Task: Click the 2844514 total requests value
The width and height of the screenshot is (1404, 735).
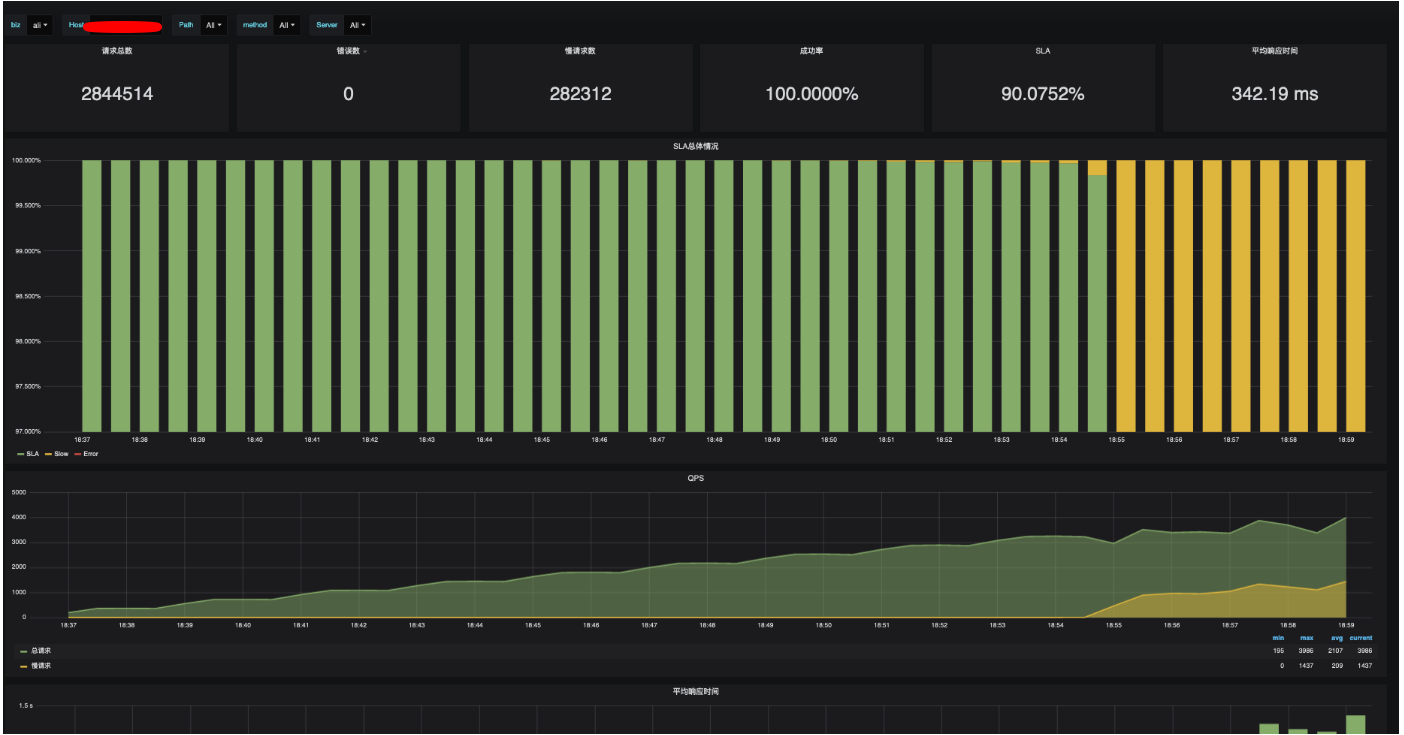Action: click(x=117, y=94)
